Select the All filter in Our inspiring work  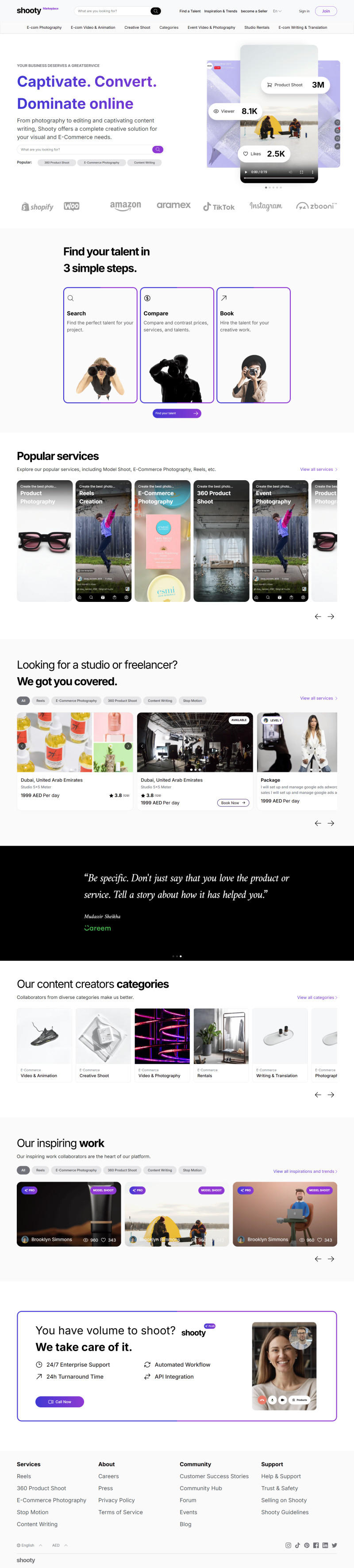pos(23,1170)
